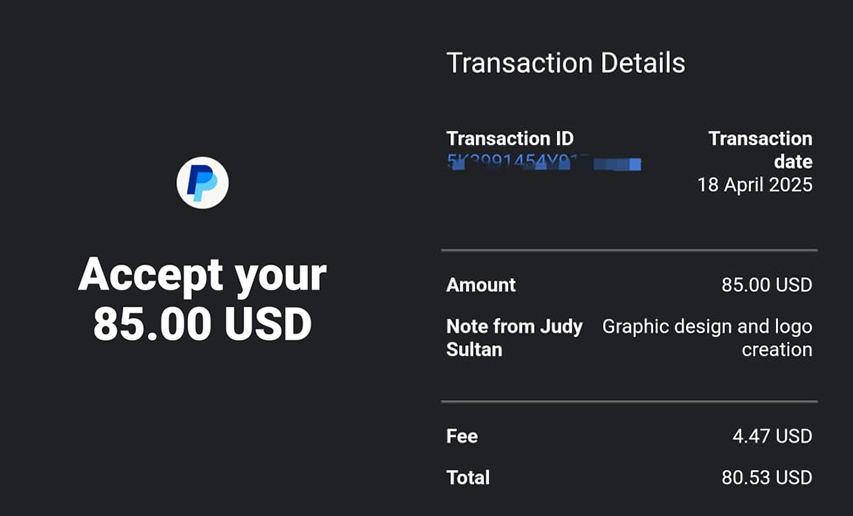
Task: Click the PayPal logo icon
Action: [202, 183]
